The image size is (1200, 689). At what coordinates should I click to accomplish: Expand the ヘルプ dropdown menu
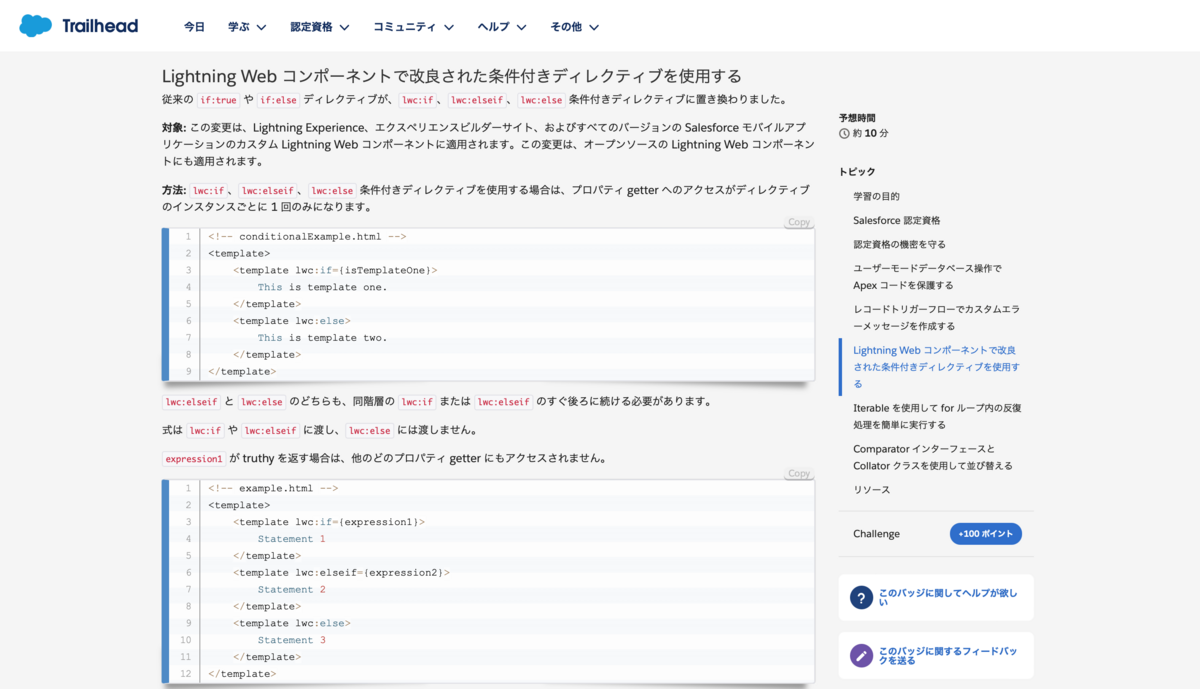[x=502, y=27]
